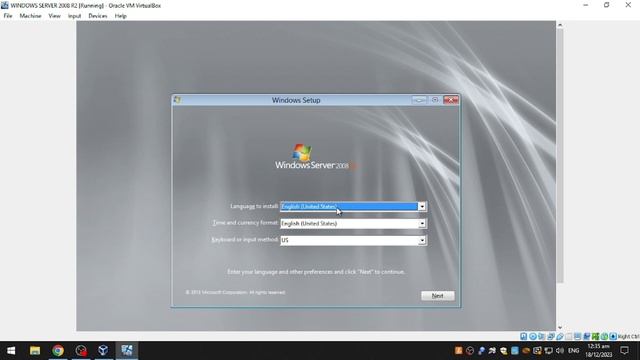The image size is (640, 360).
Task: Open the Windows Start menu
Action: coord(11,351)
